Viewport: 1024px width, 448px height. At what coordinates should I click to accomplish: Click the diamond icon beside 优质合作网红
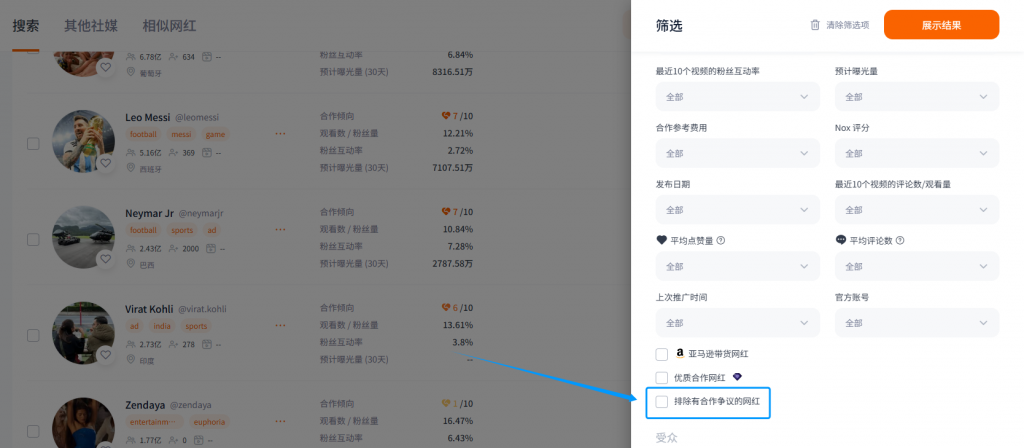click(x=737, y=377)
